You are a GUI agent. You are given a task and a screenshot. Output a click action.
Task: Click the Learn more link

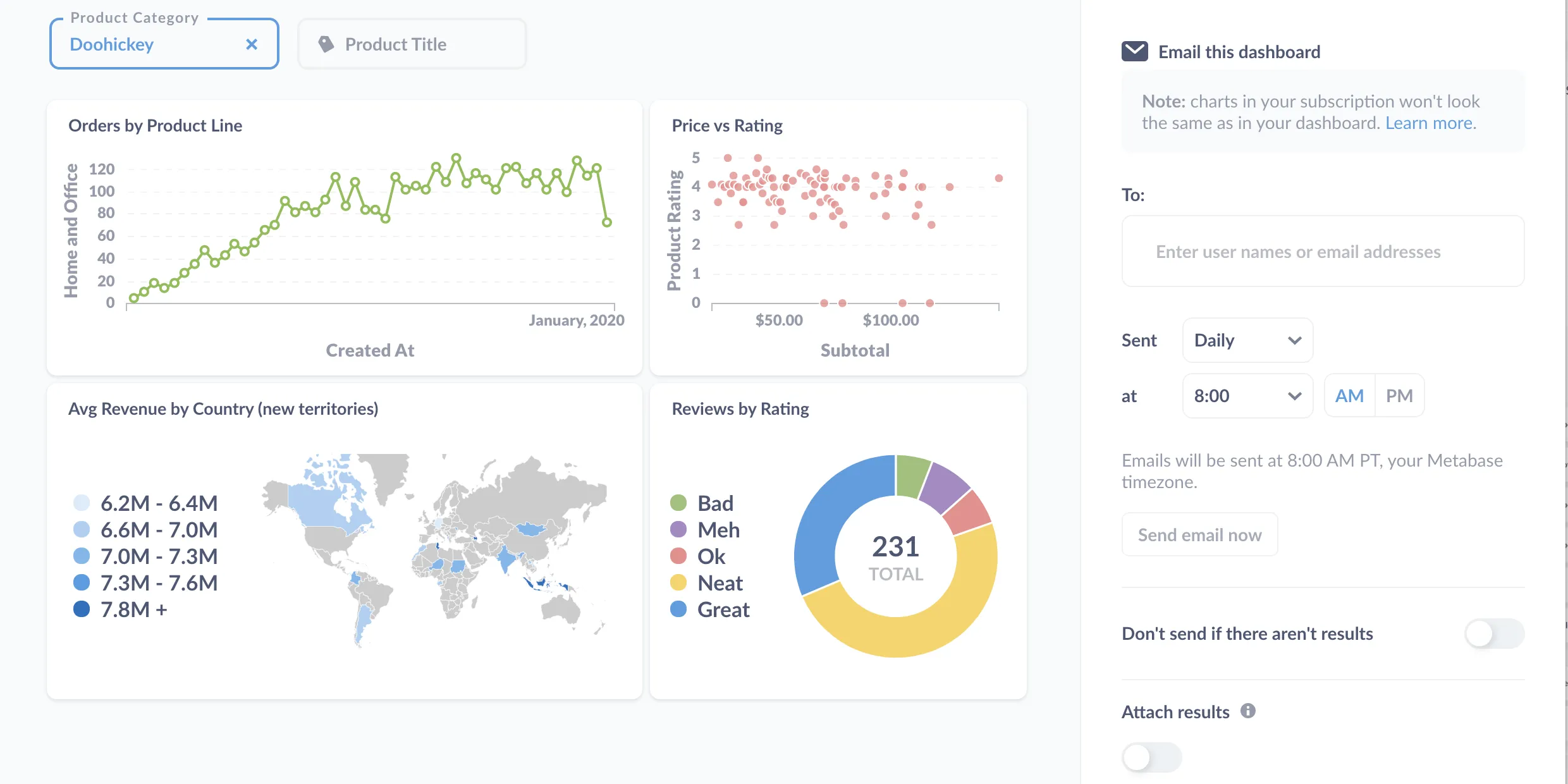(1430, 122)
